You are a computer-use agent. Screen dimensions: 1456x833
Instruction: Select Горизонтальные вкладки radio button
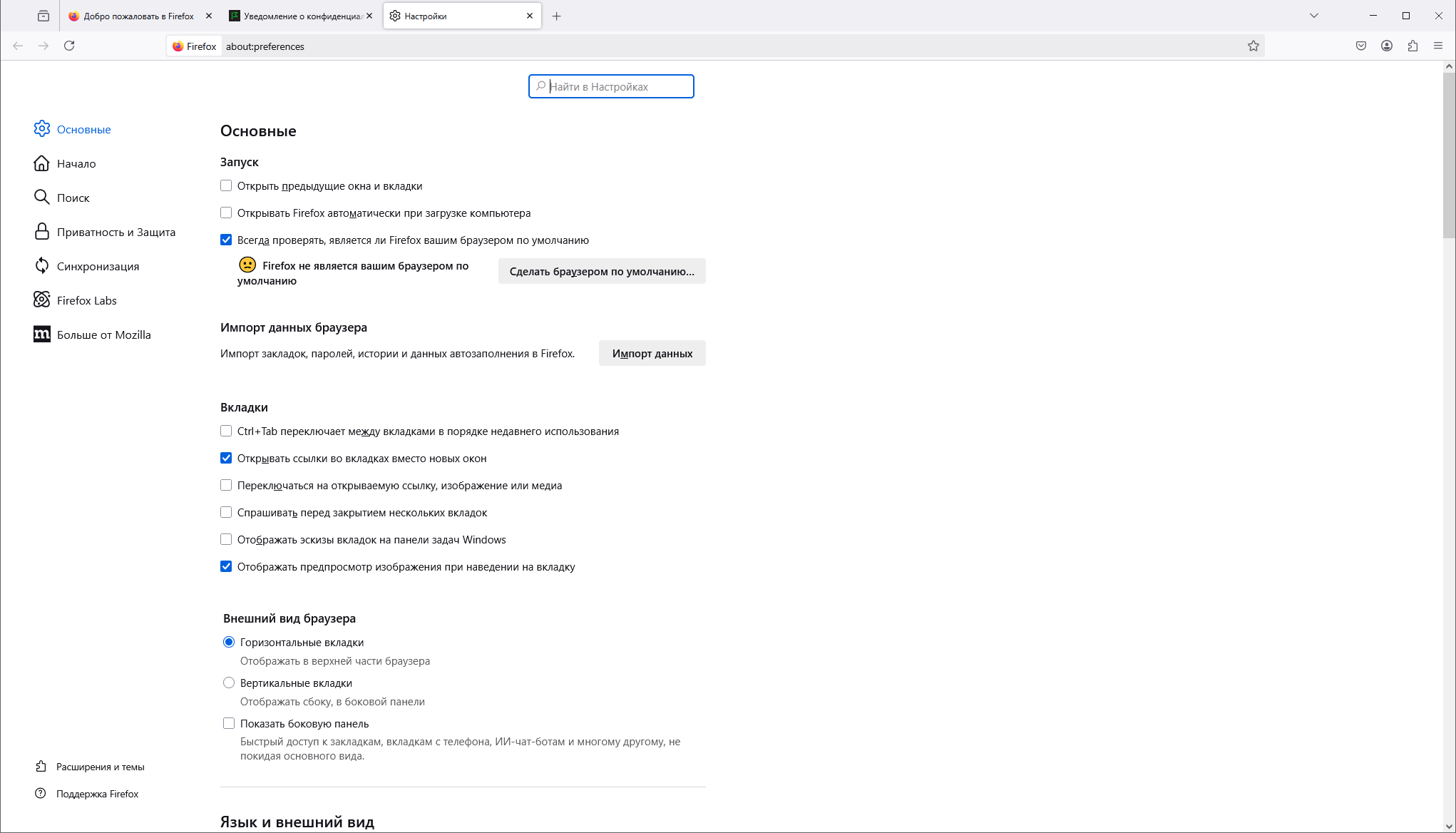(x=229, y=642)
